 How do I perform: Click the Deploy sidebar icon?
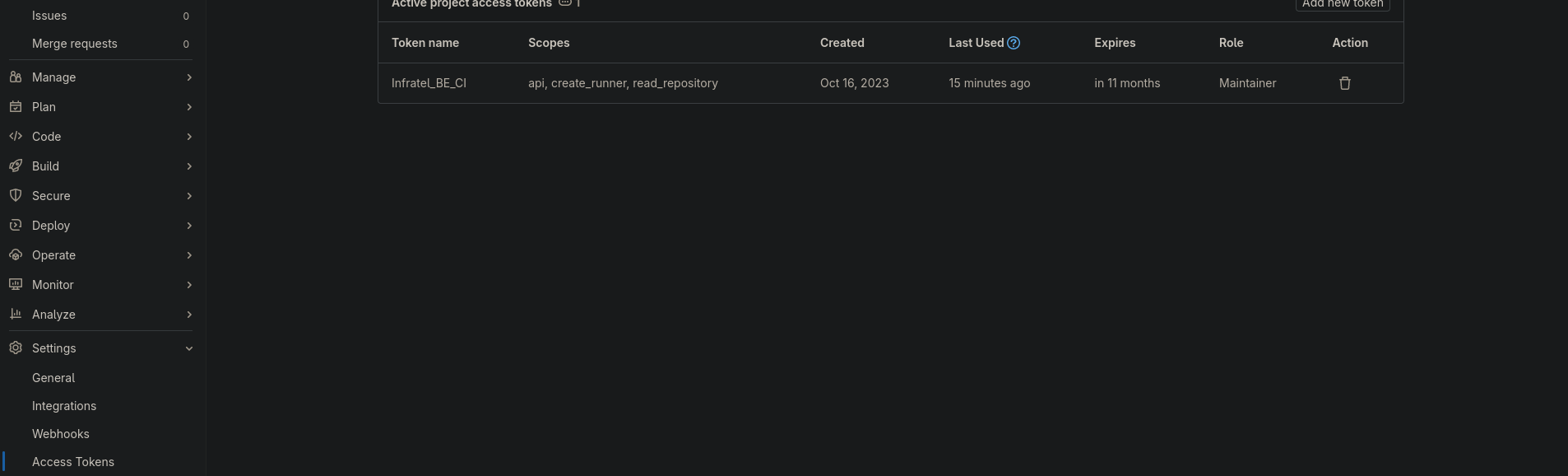click(x=16, y=226)
